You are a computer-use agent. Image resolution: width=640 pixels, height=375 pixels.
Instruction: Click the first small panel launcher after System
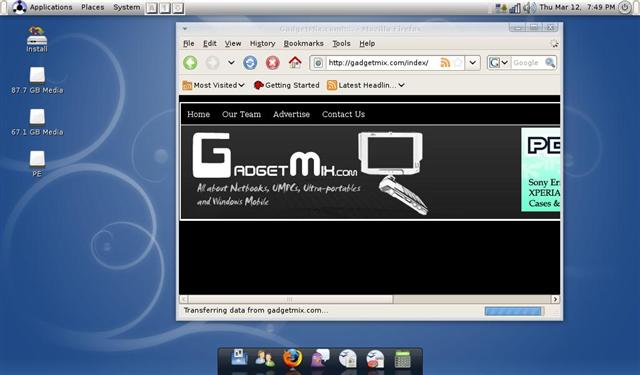pos(151,8)
